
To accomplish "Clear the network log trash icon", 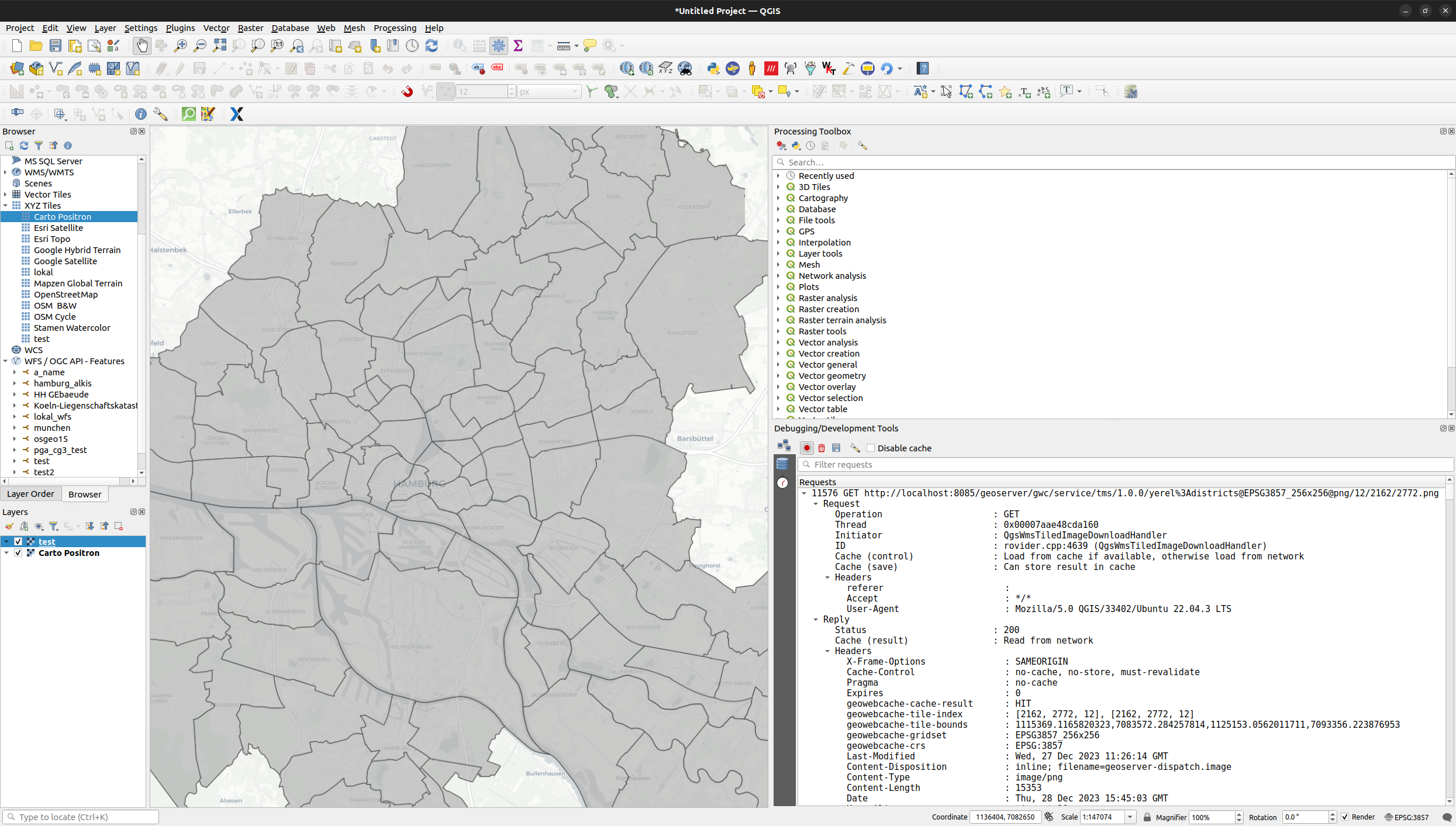I will [x=822, y=448].
